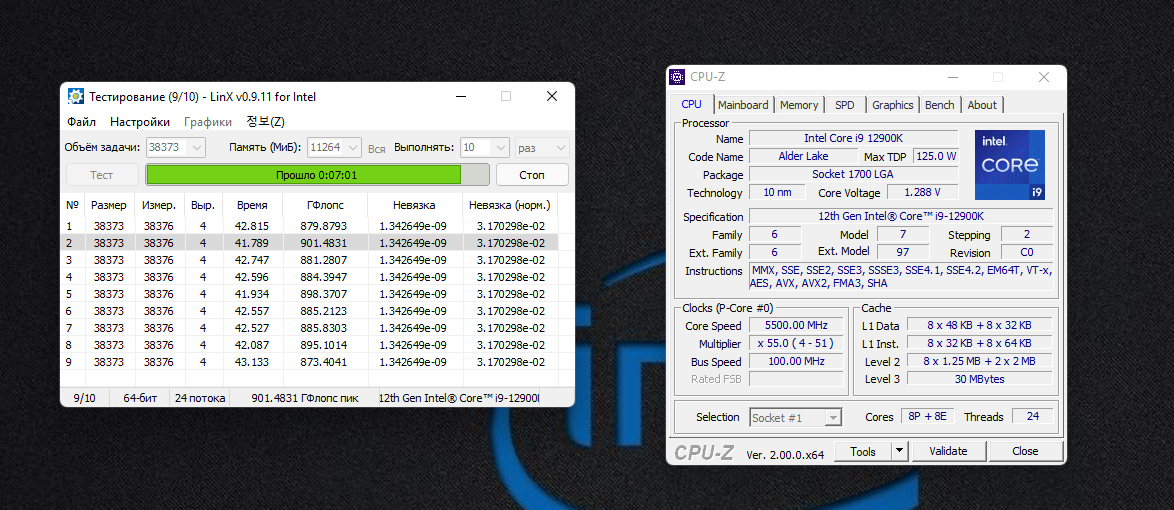This screenshot has height=510, width=1174.
Task: Open the Выполнять count dropdown showing 10
Action: pyautogui.click(x=484, y=148)
